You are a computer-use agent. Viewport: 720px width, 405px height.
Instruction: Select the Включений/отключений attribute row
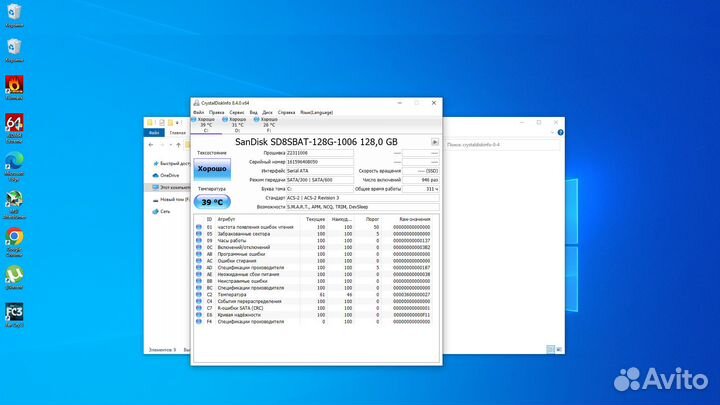click(x=314, y=247)
